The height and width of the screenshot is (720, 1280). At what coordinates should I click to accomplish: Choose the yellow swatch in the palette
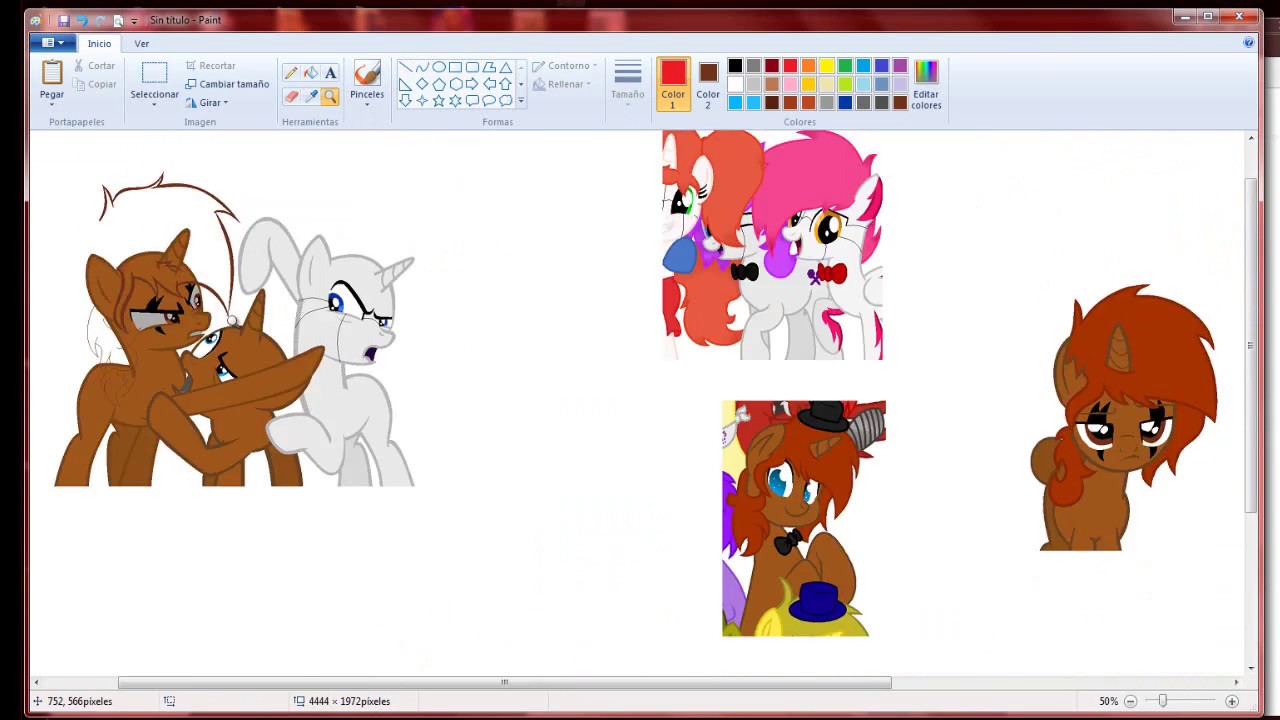pos(827,66)
